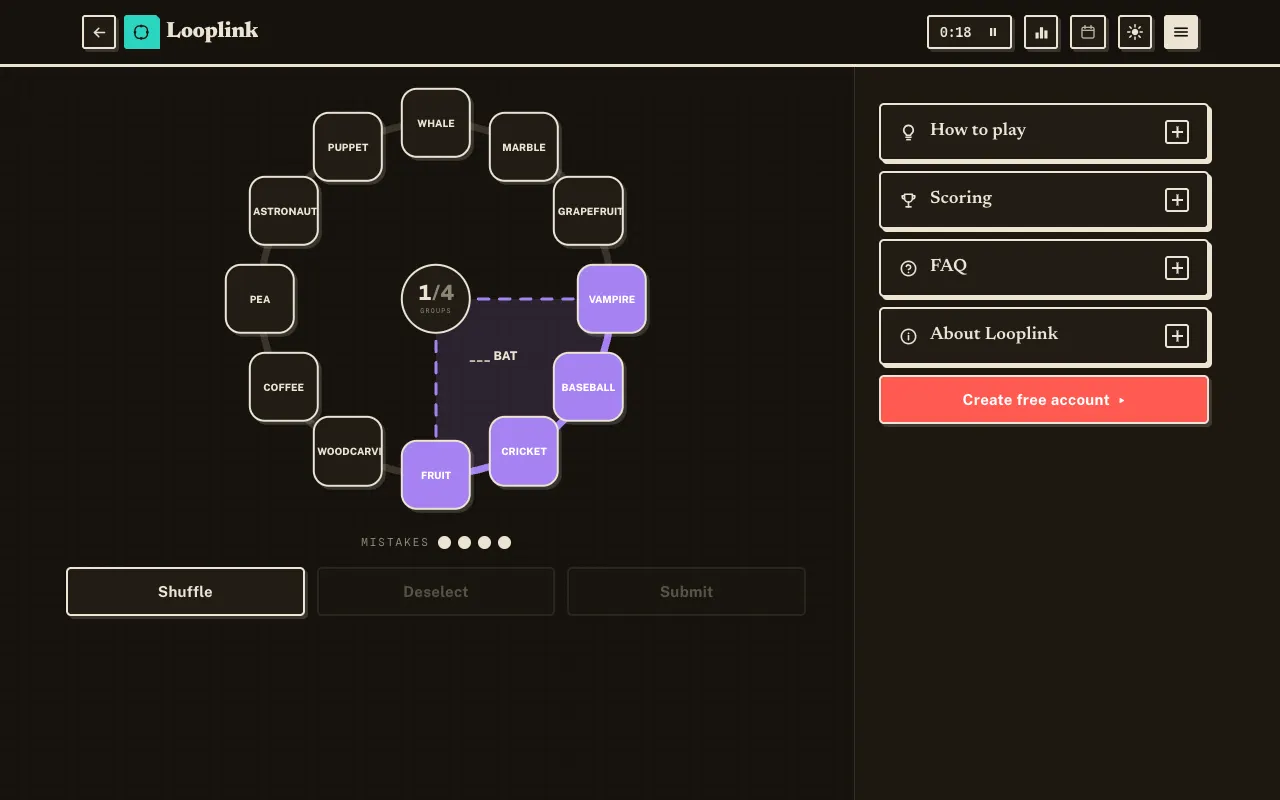
Task: Select the ASTRONAUT tile
Action: tap(284, 211)
